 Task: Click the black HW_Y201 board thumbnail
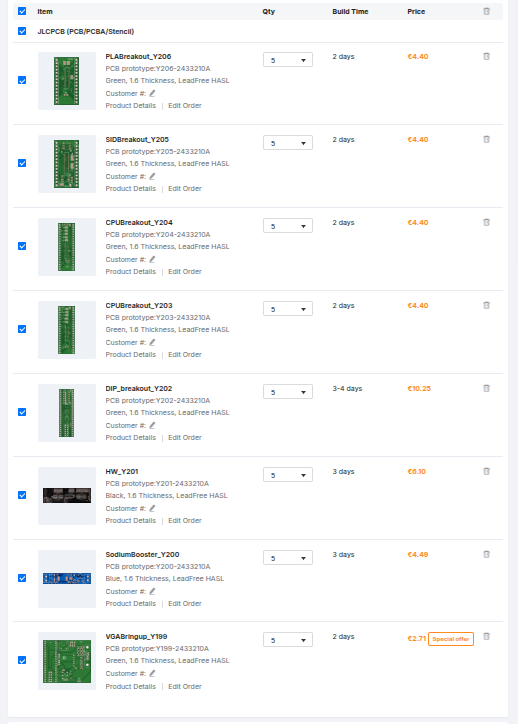tap(67, 495)
